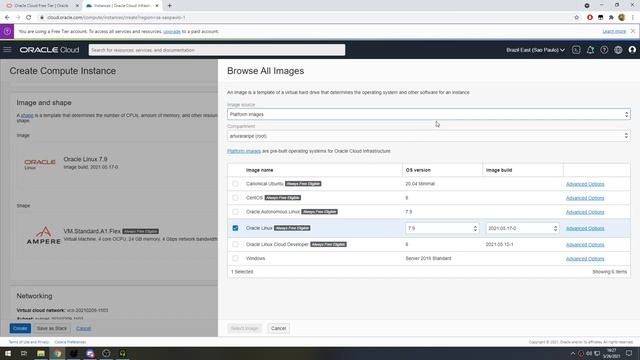640x360 pixels.
Task: Reload the browser page
Action: 29,18
